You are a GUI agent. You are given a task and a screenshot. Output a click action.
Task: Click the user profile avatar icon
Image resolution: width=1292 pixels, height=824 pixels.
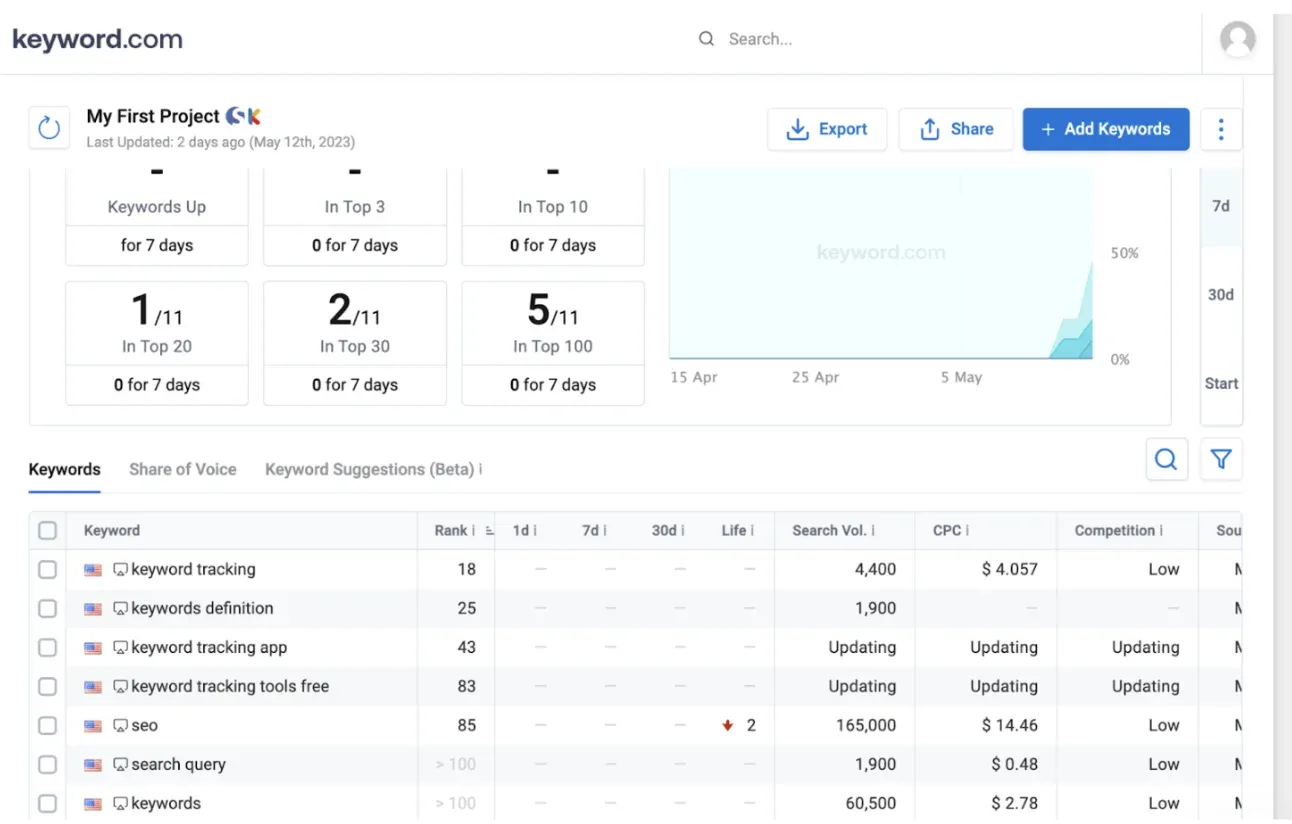point(1237,39)
